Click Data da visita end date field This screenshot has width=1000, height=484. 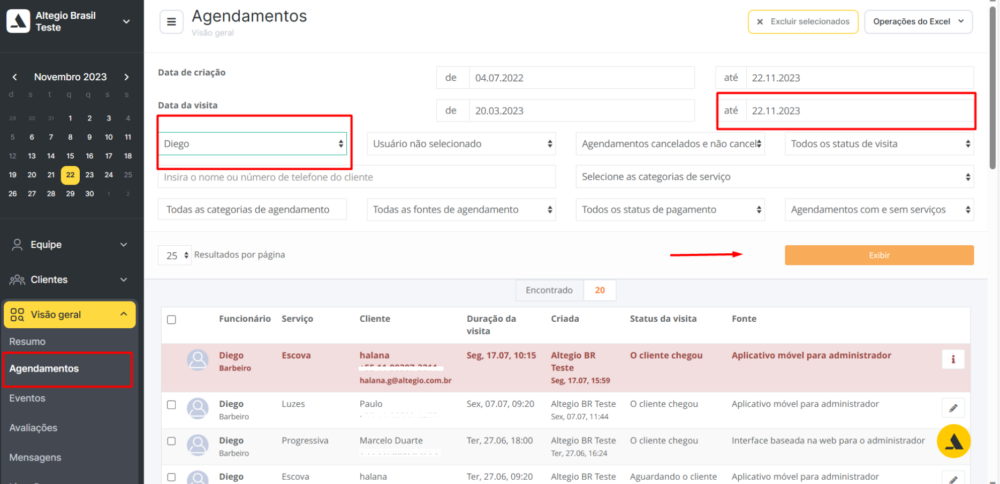click(860, 110)
